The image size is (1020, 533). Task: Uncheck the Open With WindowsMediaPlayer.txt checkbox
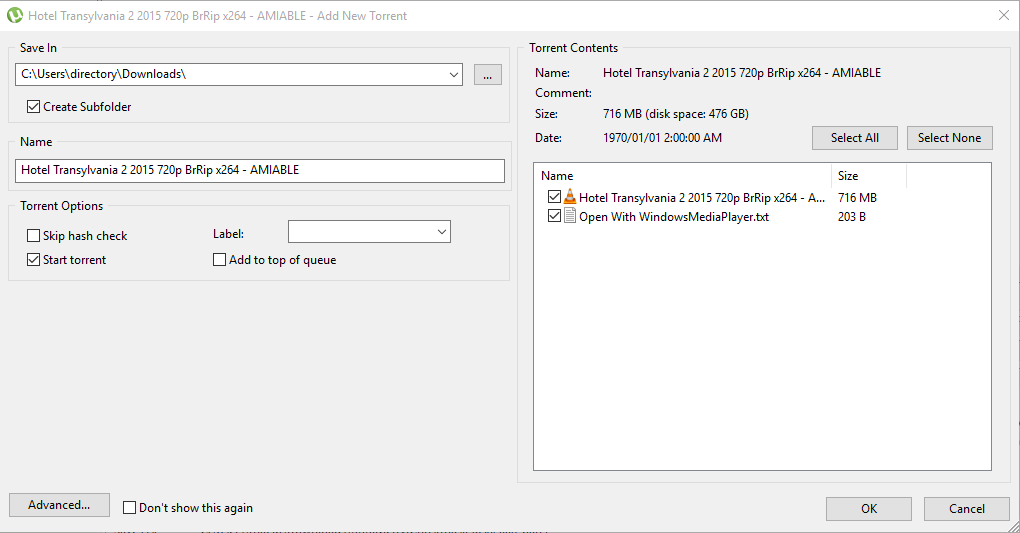(x=554, y=216)
